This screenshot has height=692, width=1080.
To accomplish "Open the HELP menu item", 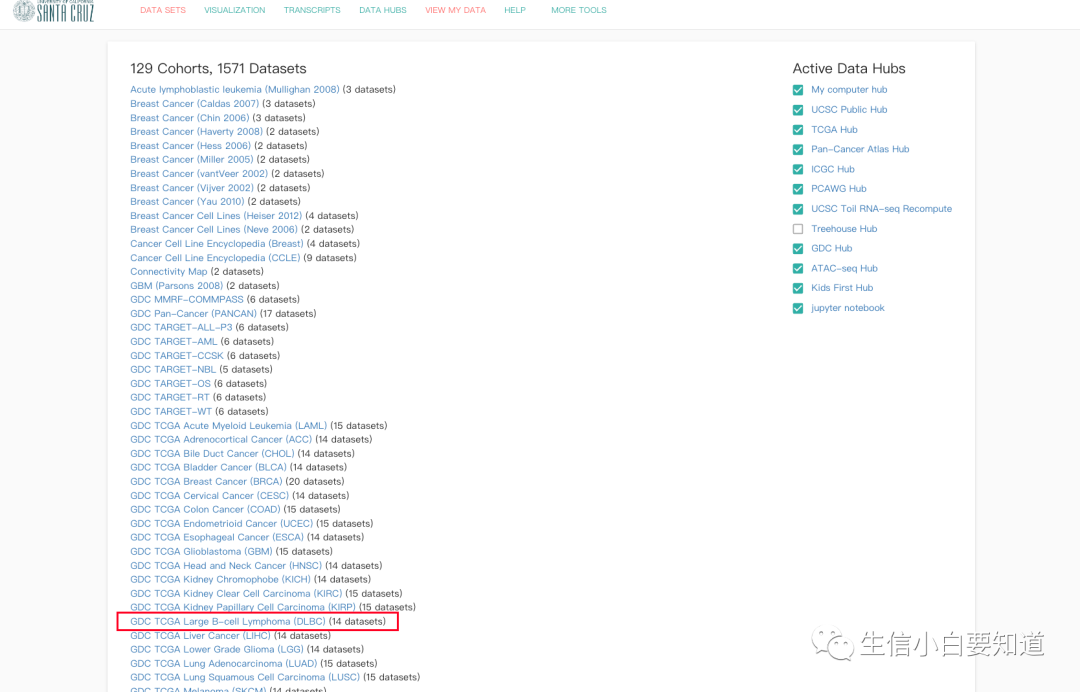I will click(x=515, y=10).
